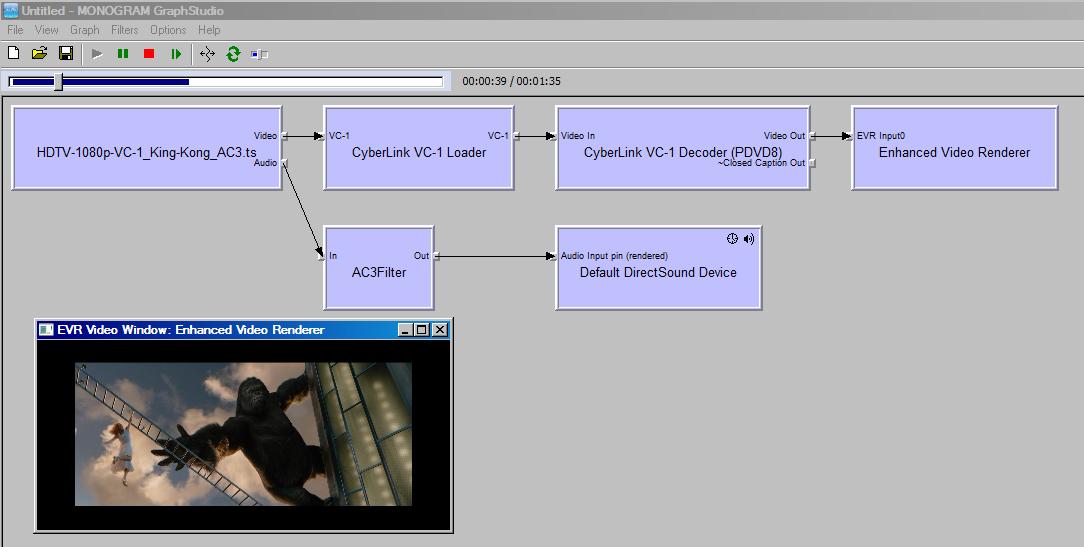Close the EVR Video Window
This screenshot has height=547, width=1084.
440,331
